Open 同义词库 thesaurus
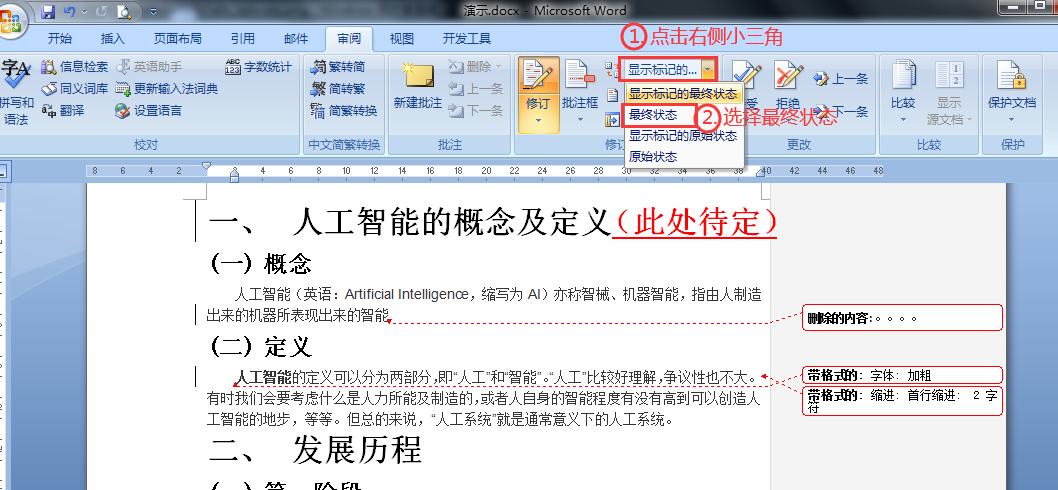Viewport: 1058px width, 490px height. (x=74, y=88)
